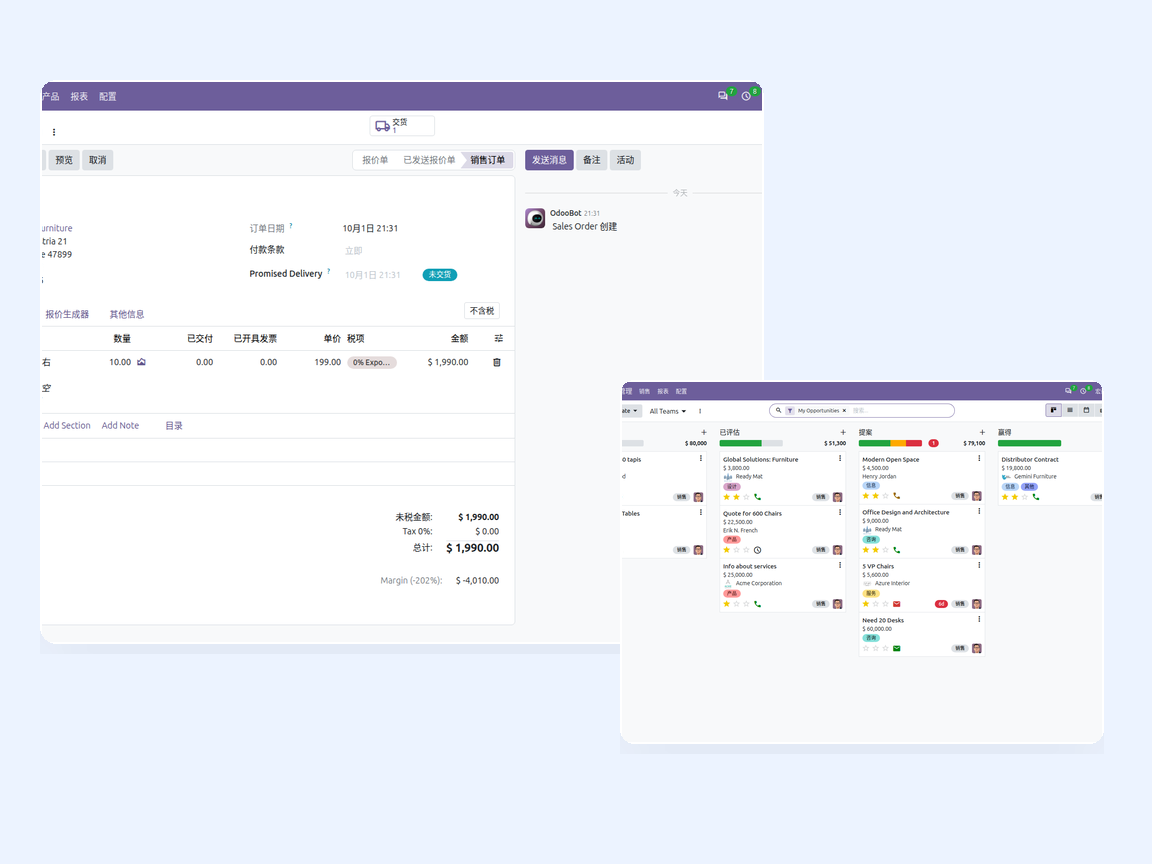Switch to list view in the CRM window

(x=1070, y=410)
